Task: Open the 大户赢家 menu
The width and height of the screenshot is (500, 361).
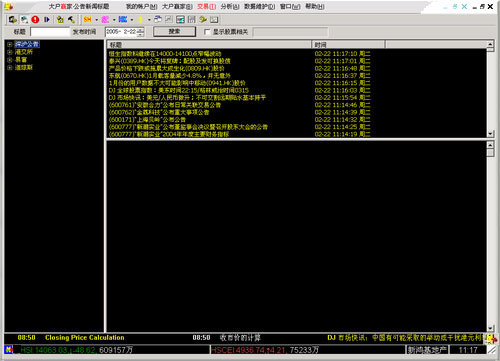Action: (177, 7)
